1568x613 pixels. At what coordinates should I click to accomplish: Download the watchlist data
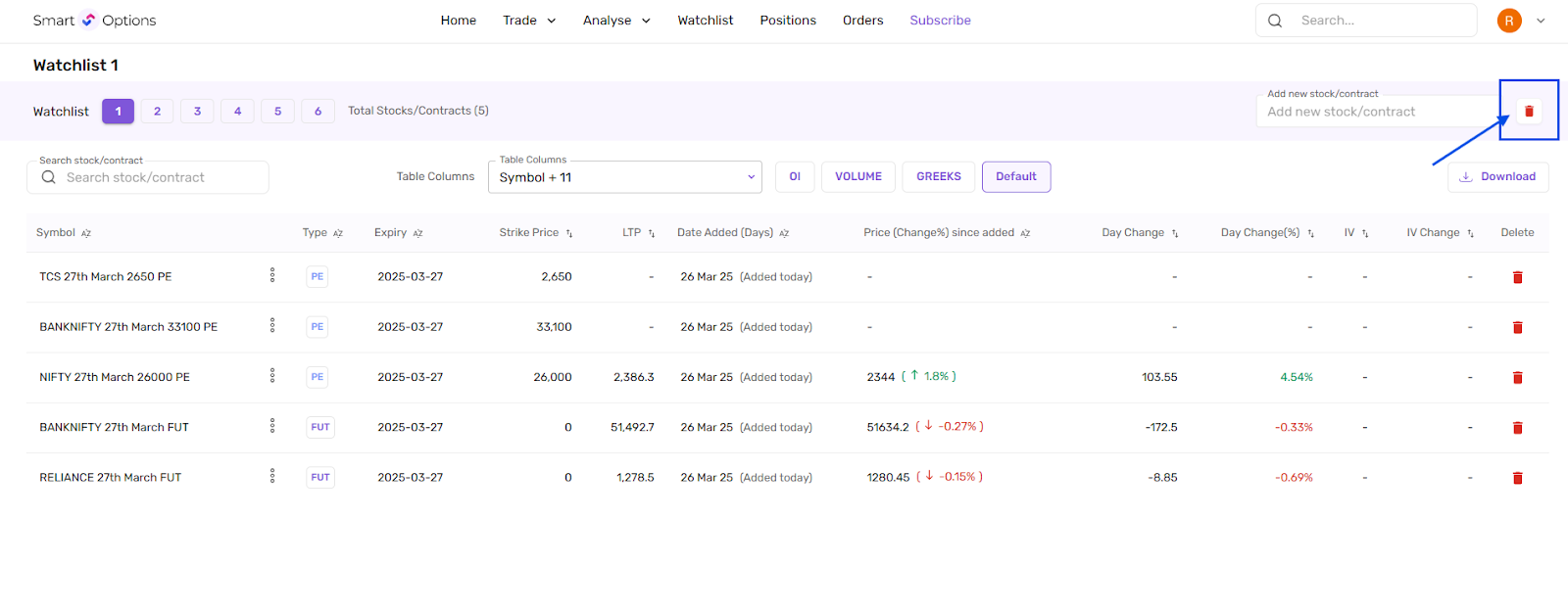(1497, 177)
